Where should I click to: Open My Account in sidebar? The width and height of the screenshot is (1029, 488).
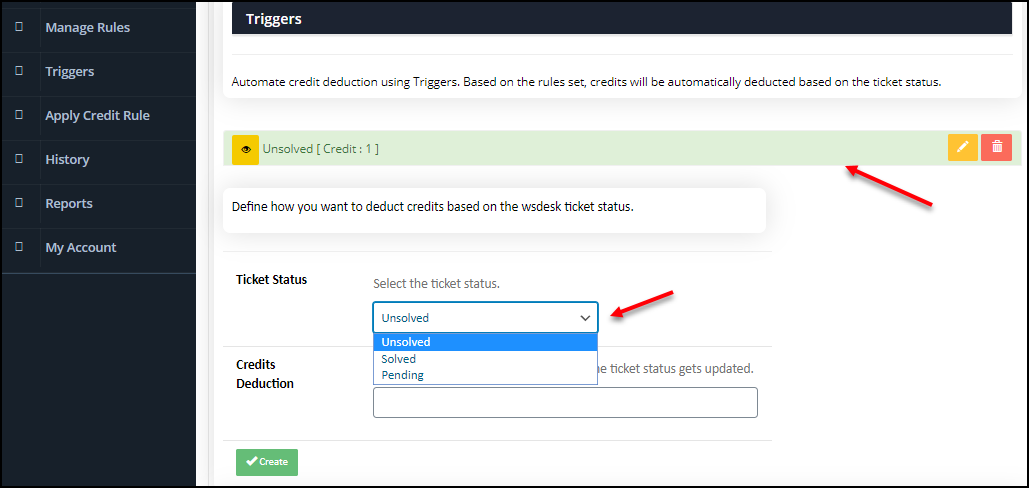(x=81, y=247)
